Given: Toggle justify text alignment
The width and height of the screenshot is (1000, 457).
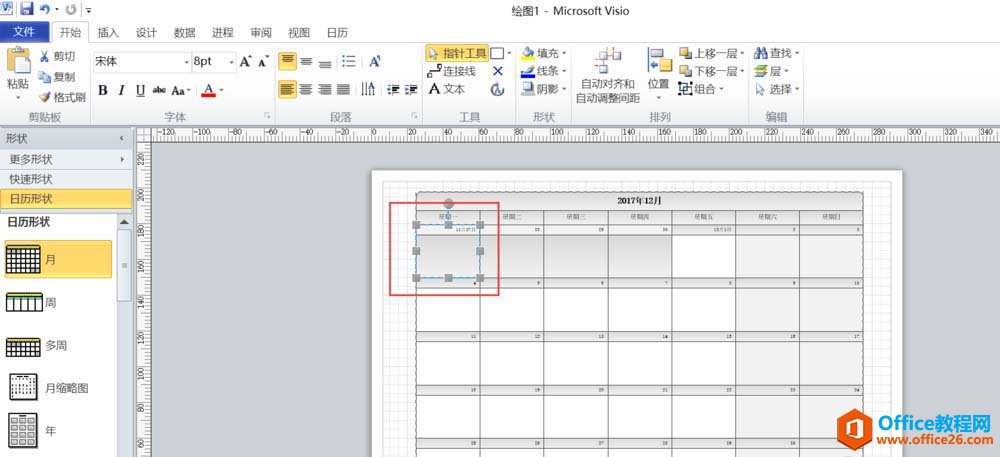Looking at the screenshot, I should coord(344,89).
